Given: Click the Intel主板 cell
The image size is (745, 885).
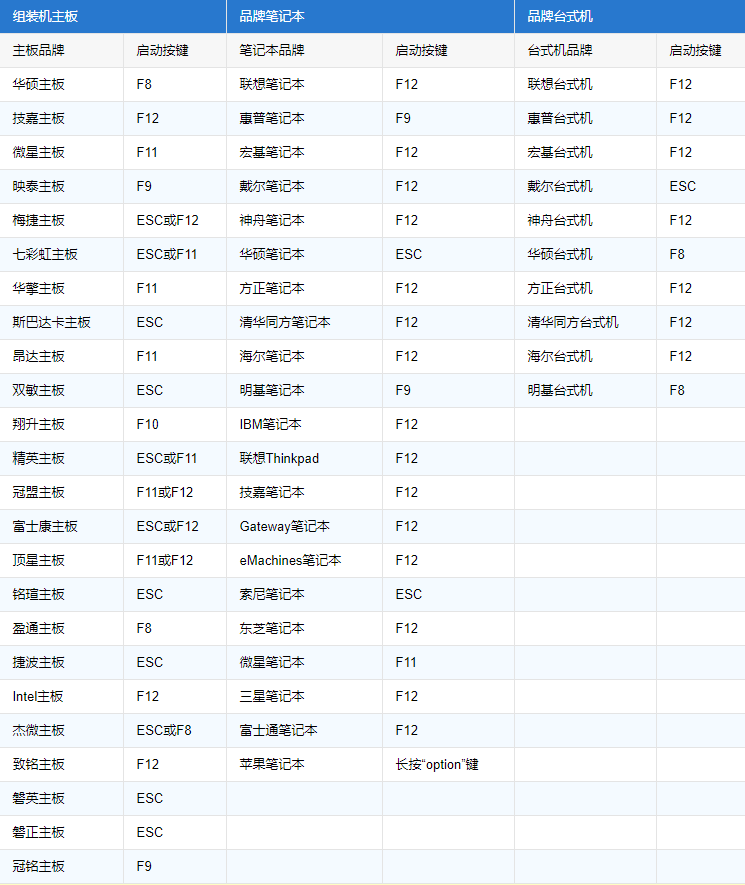Looking at the screenshot, I should click(39, 696).
